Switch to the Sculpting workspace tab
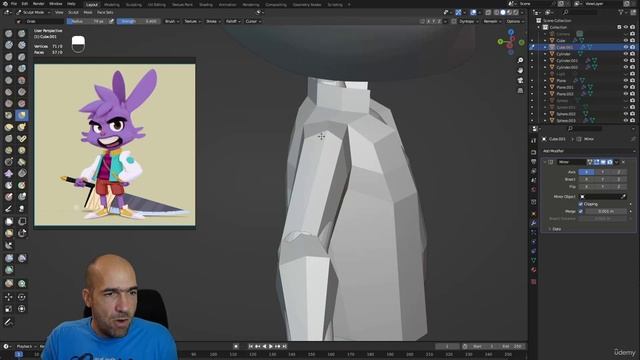Screen dimensions: 640x360 tap(133, 4)
